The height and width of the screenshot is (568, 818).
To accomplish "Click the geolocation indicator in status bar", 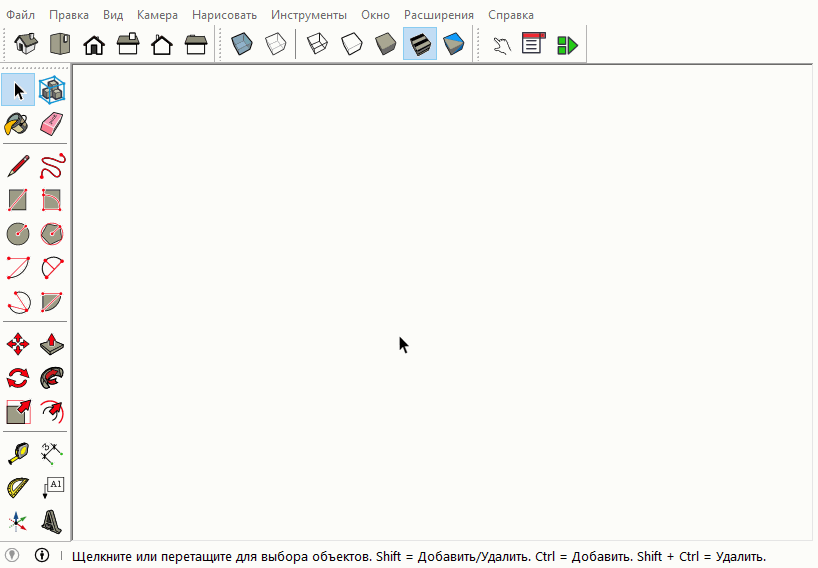I will (12, 555).
